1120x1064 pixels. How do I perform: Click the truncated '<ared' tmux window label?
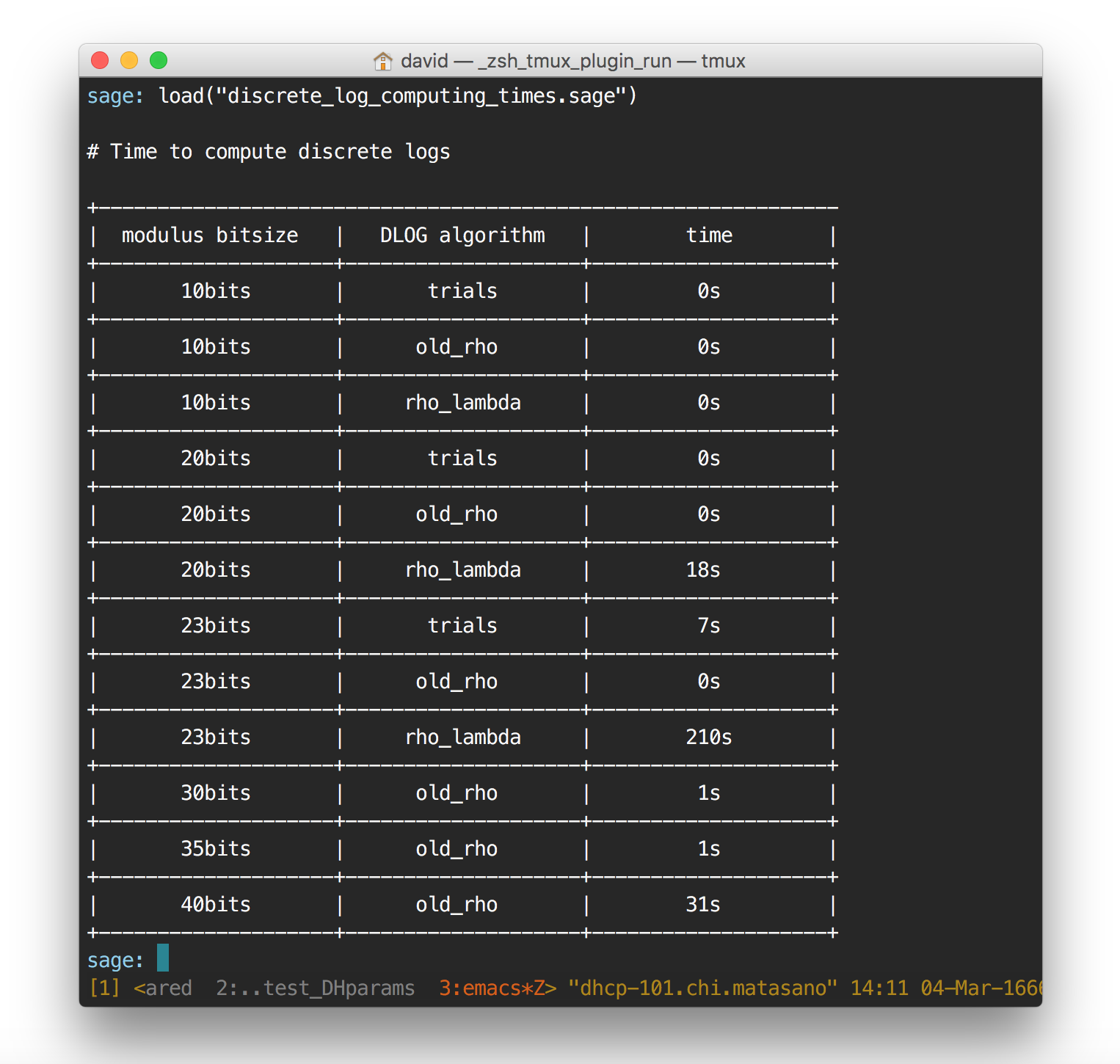[x=162, y=988]
